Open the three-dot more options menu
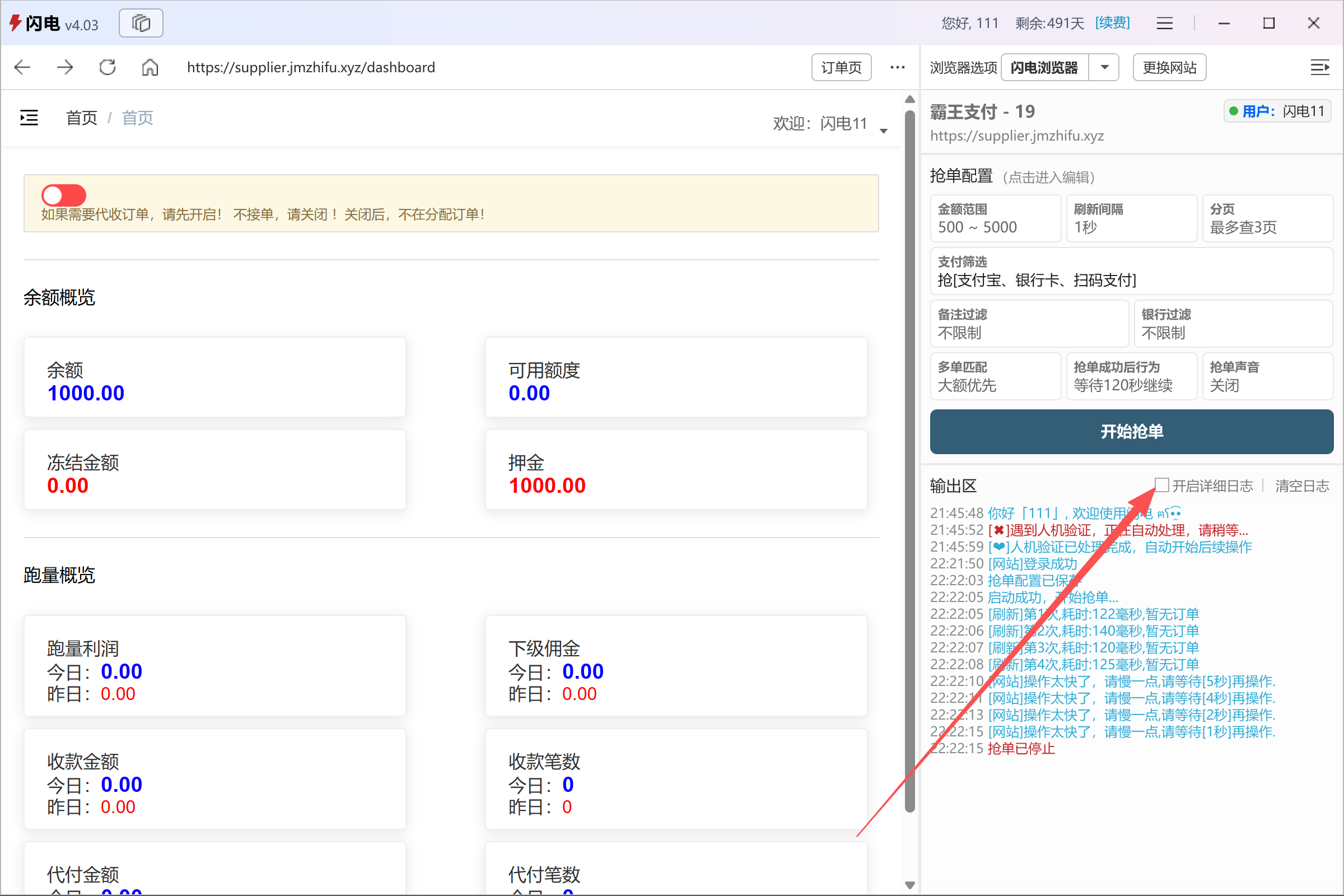This screenshot has width=1344, height=896. tap(897, 67)
